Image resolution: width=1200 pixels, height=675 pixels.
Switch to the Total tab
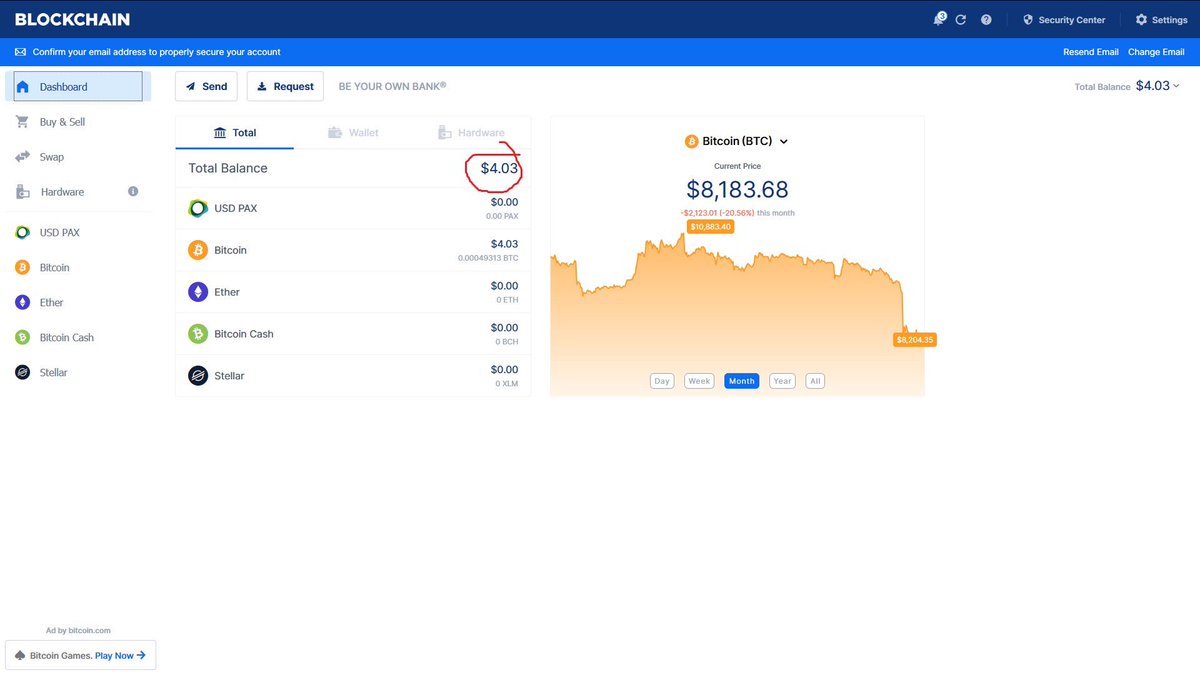[x=235, y=133]
